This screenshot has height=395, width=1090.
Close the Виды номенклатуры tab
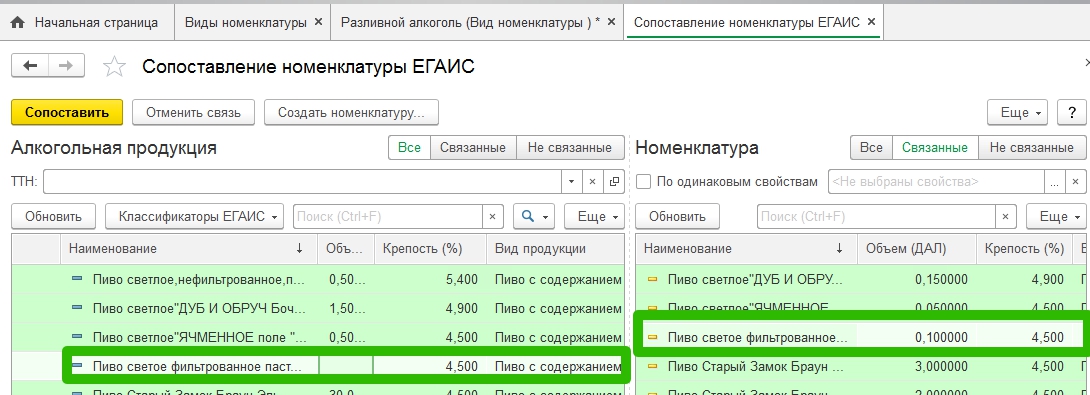coord(318,22)
